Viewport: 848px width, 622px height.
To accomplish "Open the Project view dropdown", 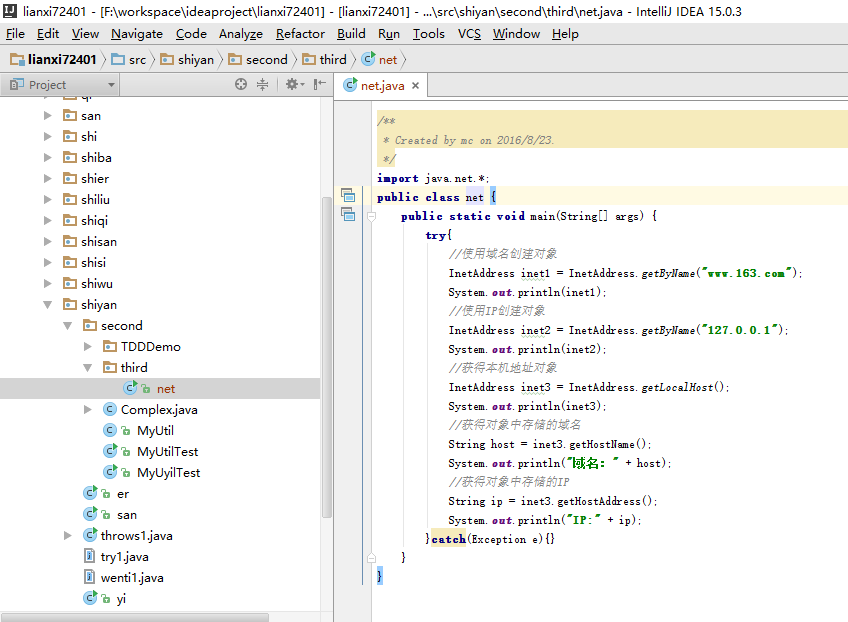I will click(111, 85).
